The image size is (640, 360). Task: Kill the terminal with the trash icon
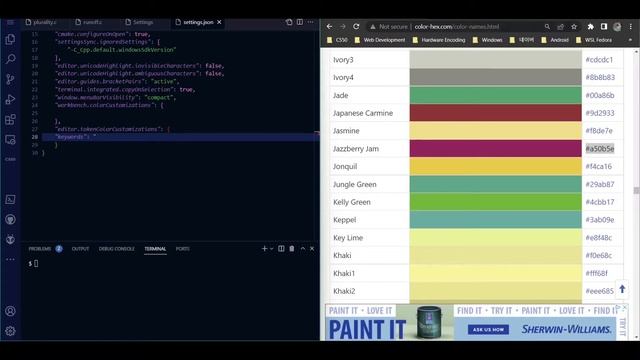[x=292, y=249]
